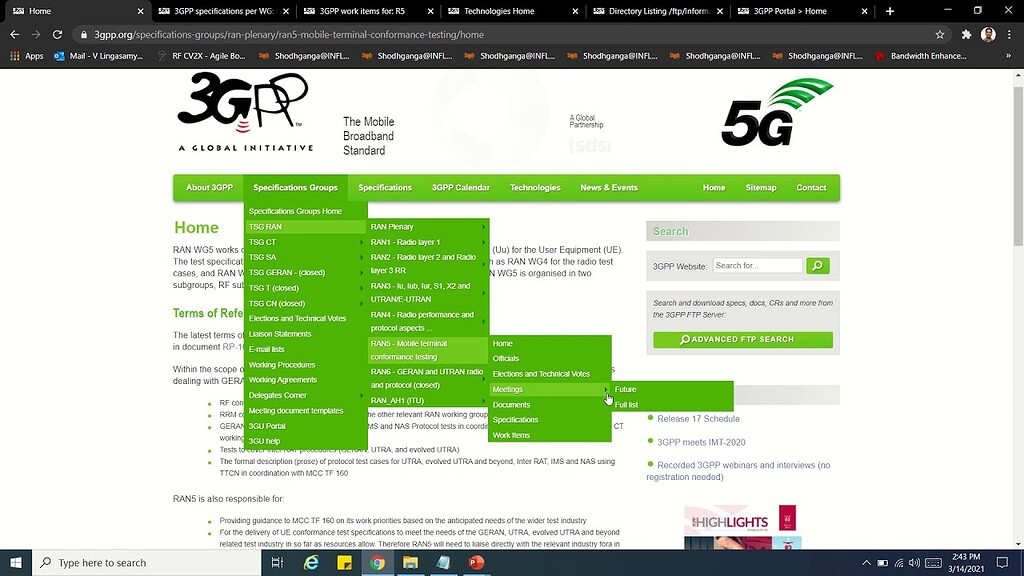This screenshot has height=576, width=1024.
Task: Click the Advanced FTP Search button
Action: point(743,340)
